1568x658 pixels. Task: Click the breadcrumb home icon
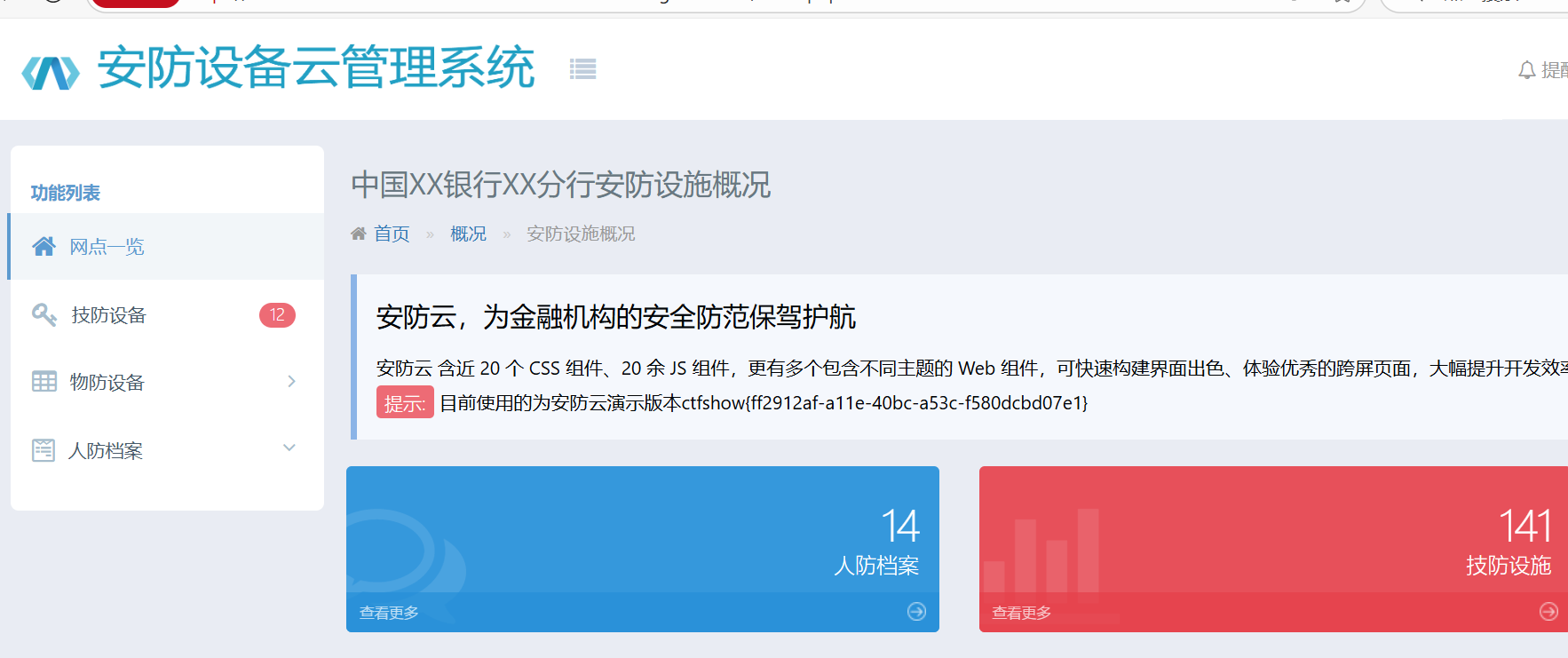[x=359, y=234]
